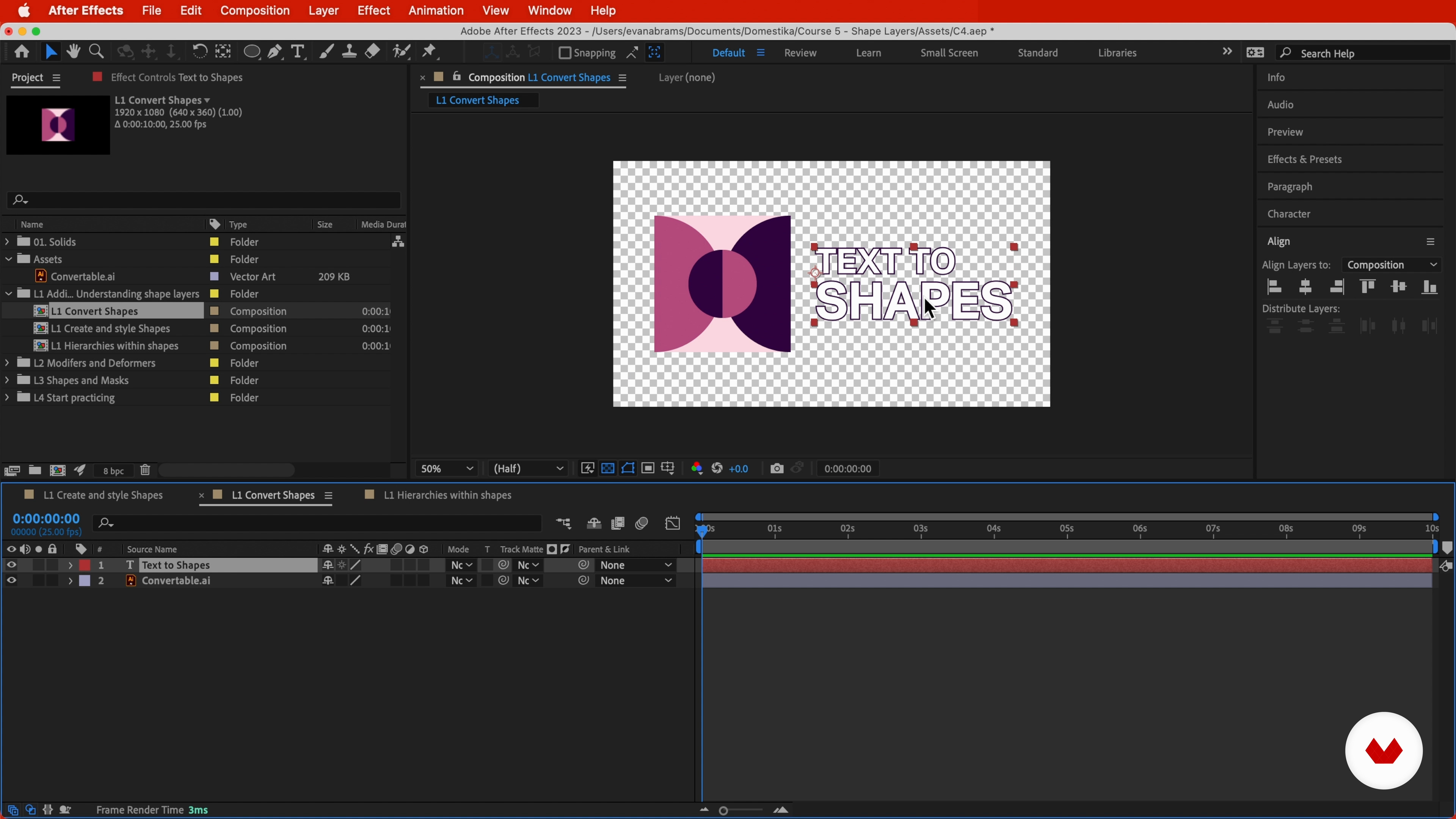1456x819 pixels.
Task: Hide the Convertable.ai layer
Action: pyautogui.click(x=11, y=581)
